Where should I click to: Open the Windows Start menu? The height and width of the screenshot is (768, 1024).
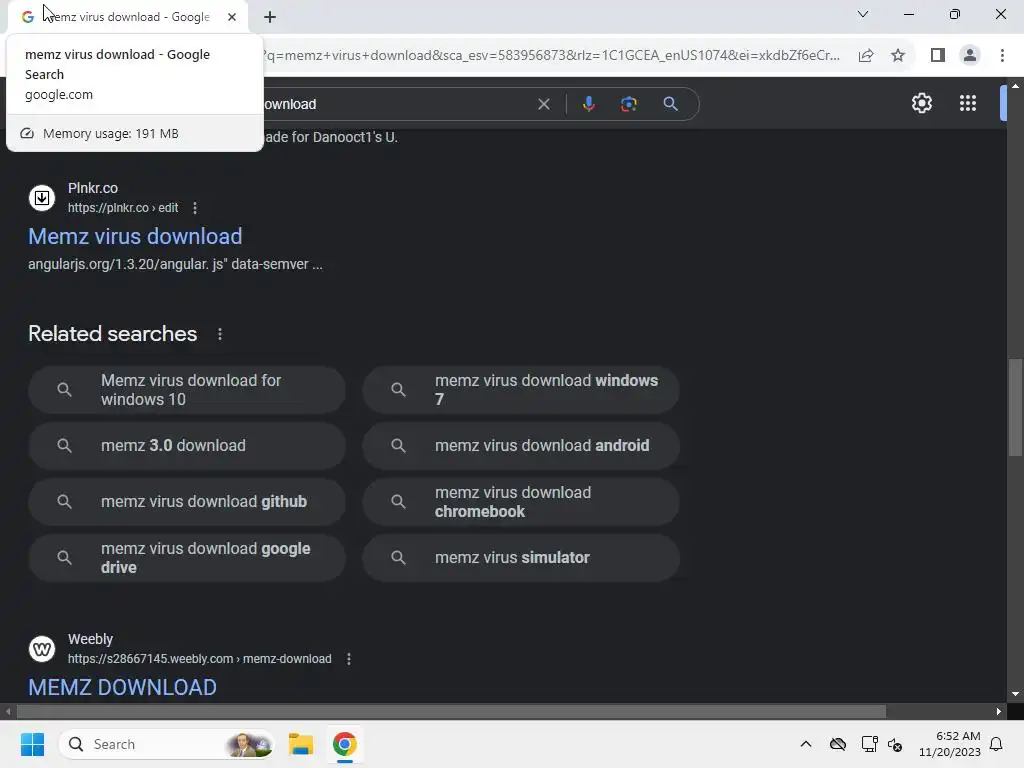[x=32, y=744]
